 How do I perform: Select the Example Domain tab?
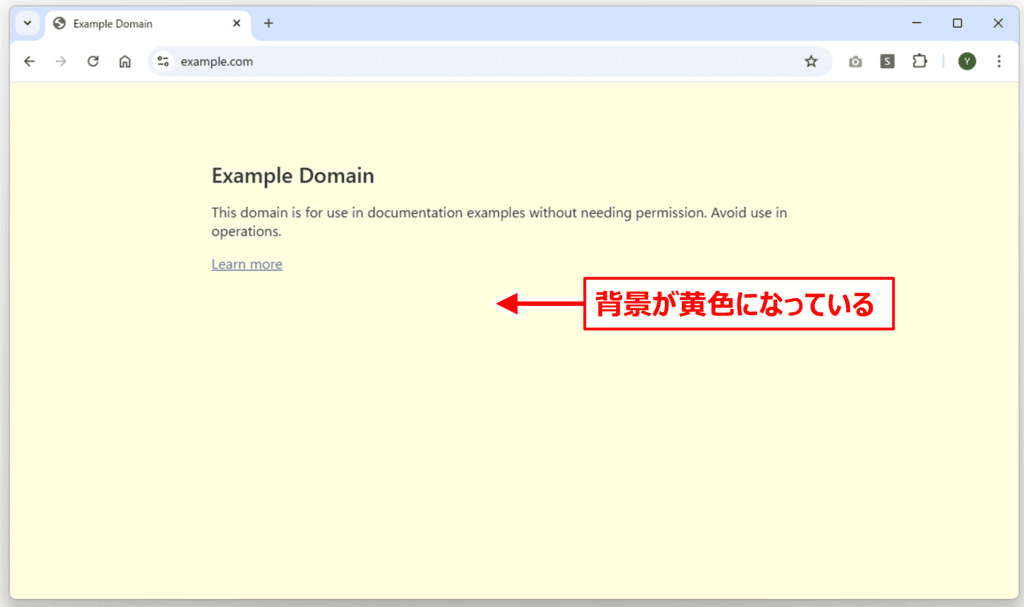130,23
